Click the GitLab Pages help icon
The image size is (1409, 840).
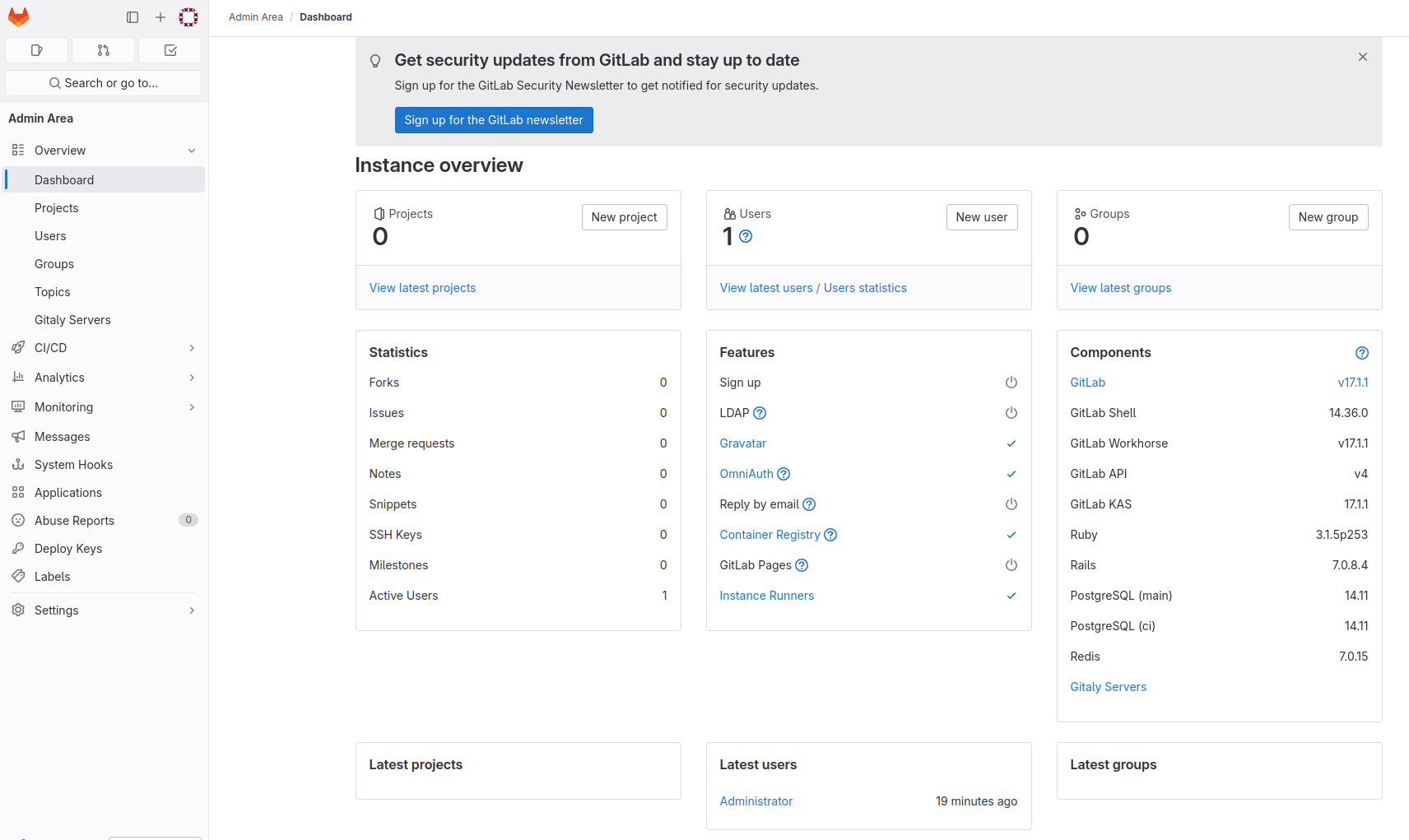(802, 565)
